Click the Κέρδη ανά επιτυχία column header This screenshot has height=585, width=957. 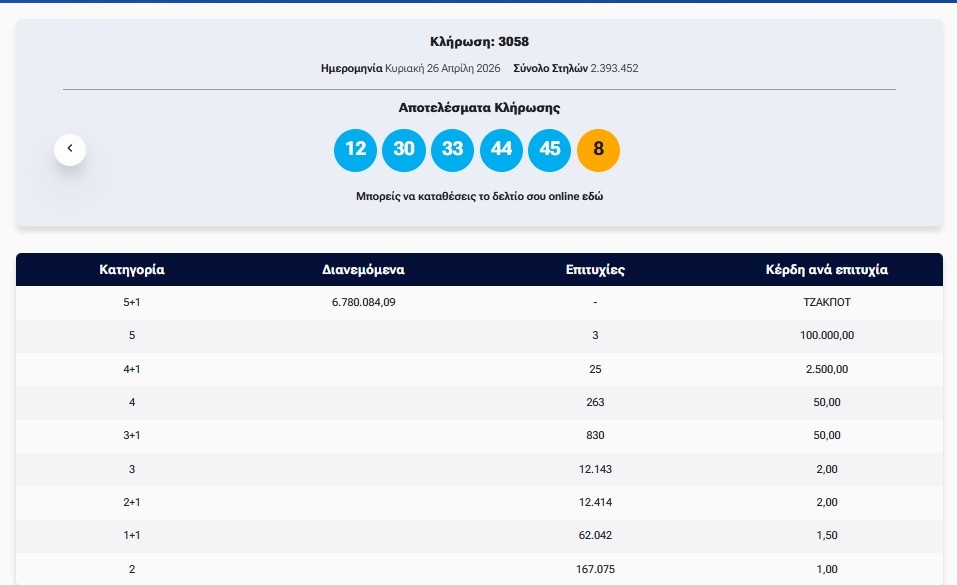[x=826, y=270]
